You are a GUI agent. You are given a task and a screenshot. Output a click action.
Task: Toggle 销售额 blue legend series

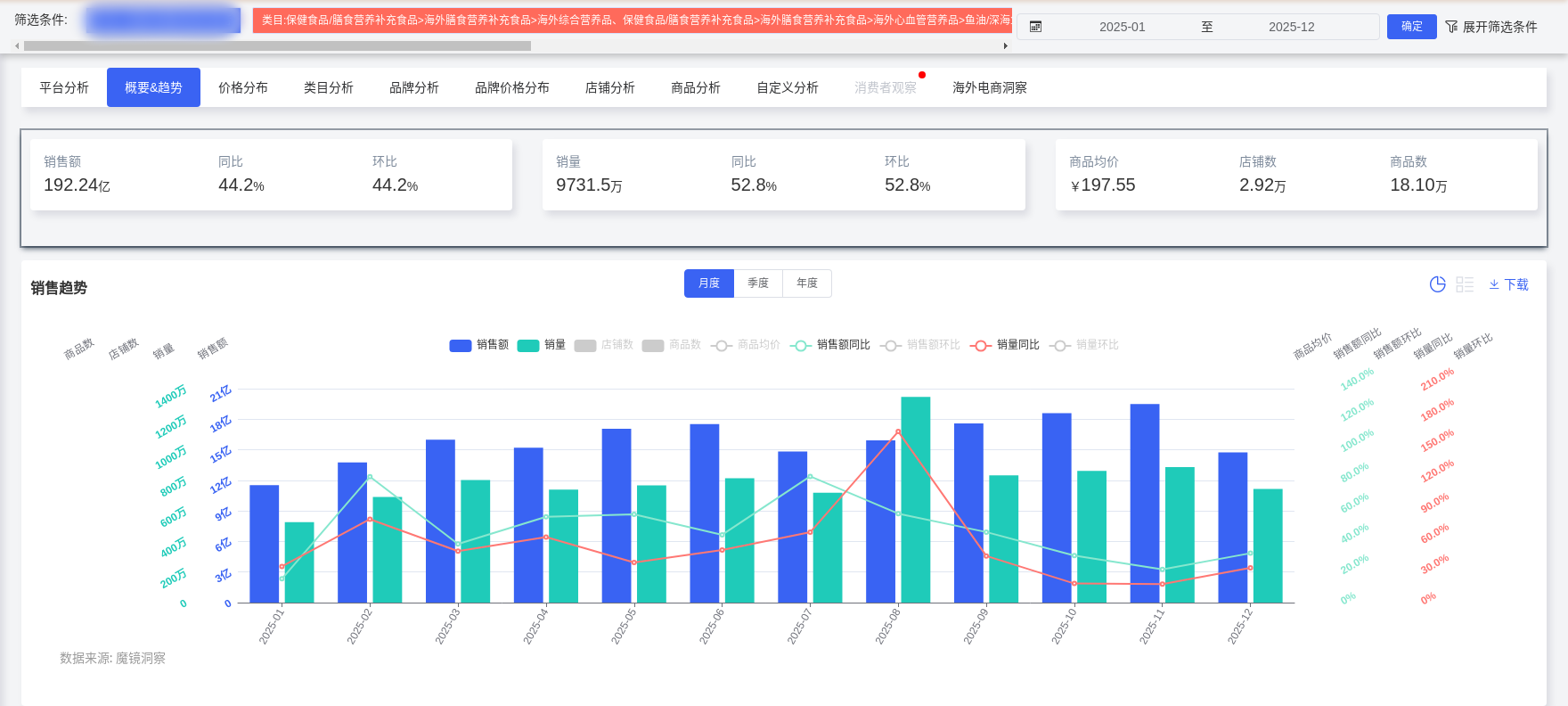pyautogui.click(x=478, y=345)
